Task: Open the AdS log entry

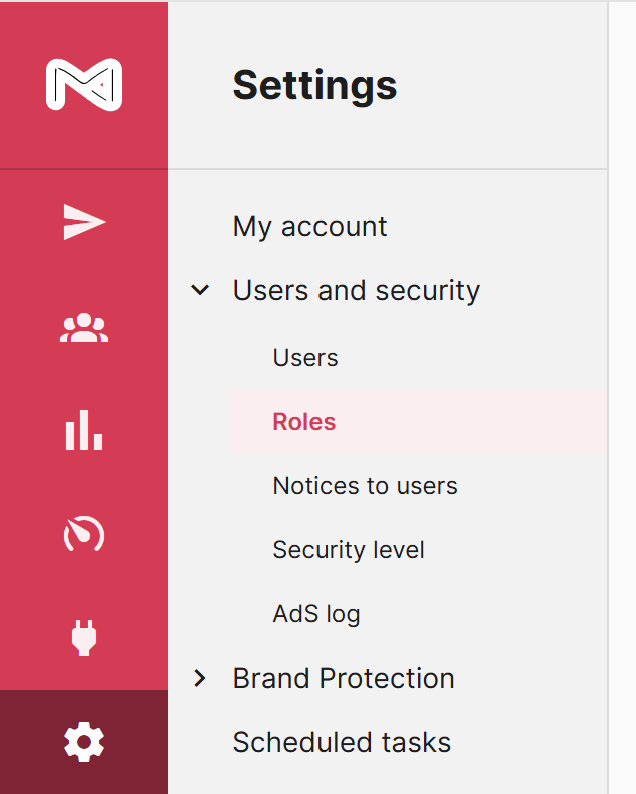Action: (316, 614)
